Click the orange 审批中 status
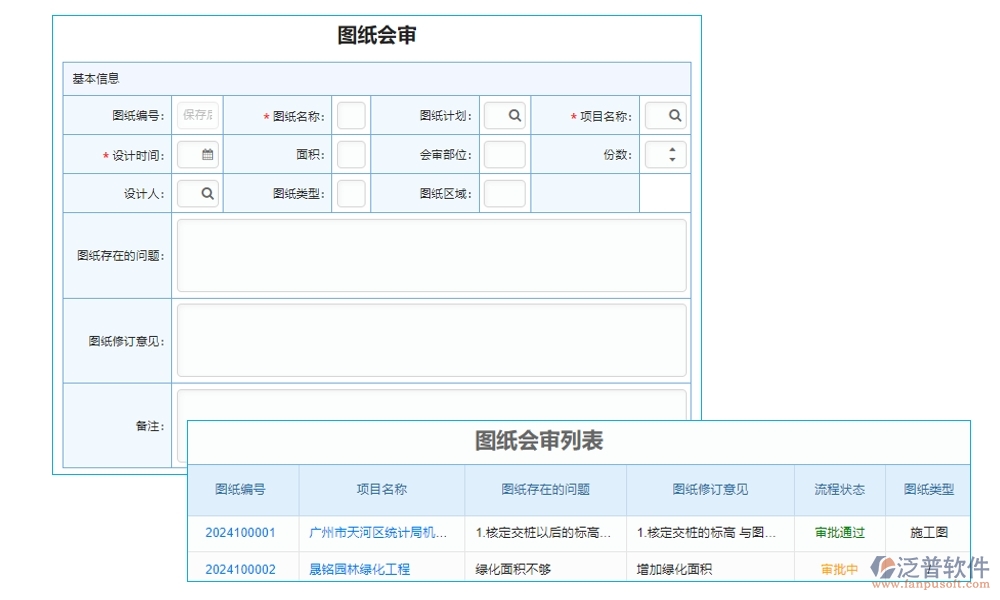 (838, 569)
